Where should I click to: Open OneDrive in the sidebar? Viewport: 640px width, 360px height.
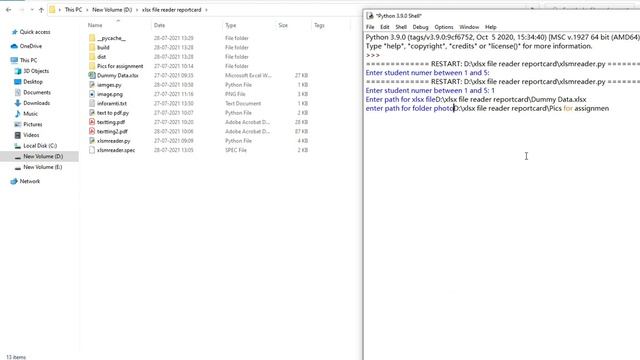click(x=27, y=46)
